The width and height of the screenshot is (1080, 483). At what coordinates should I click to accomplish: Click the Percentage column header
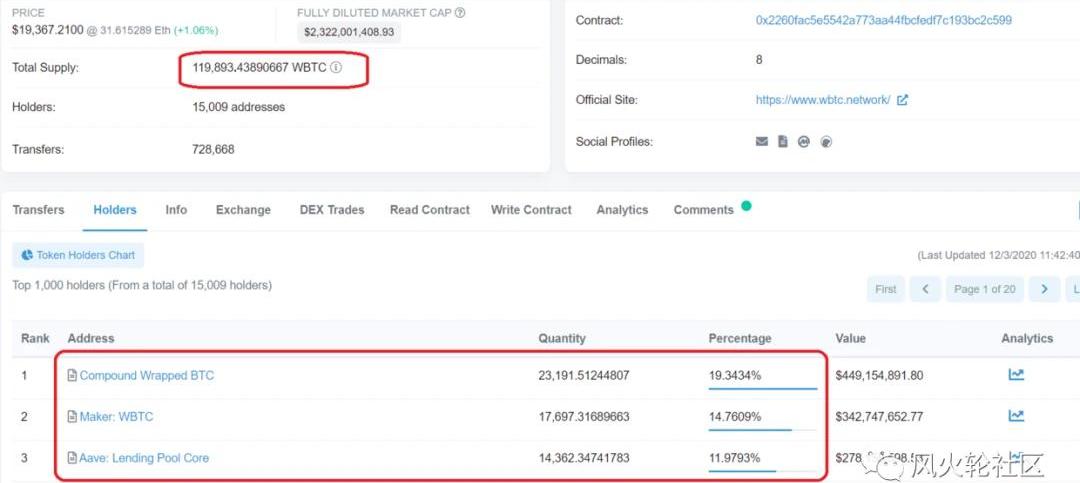(740, 338)
